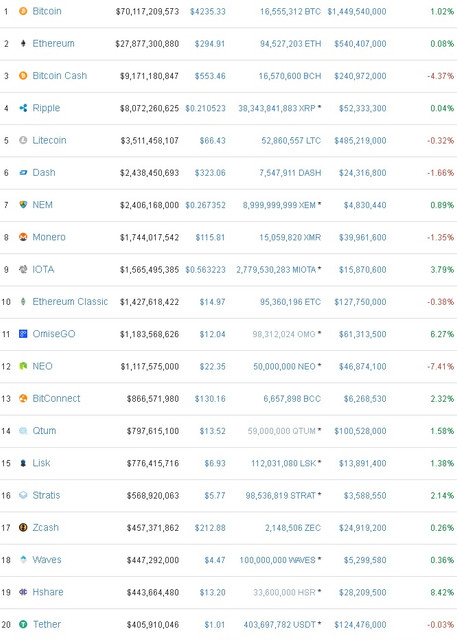
Task: Click the Stratis logo icon
Action: [23, 495]
